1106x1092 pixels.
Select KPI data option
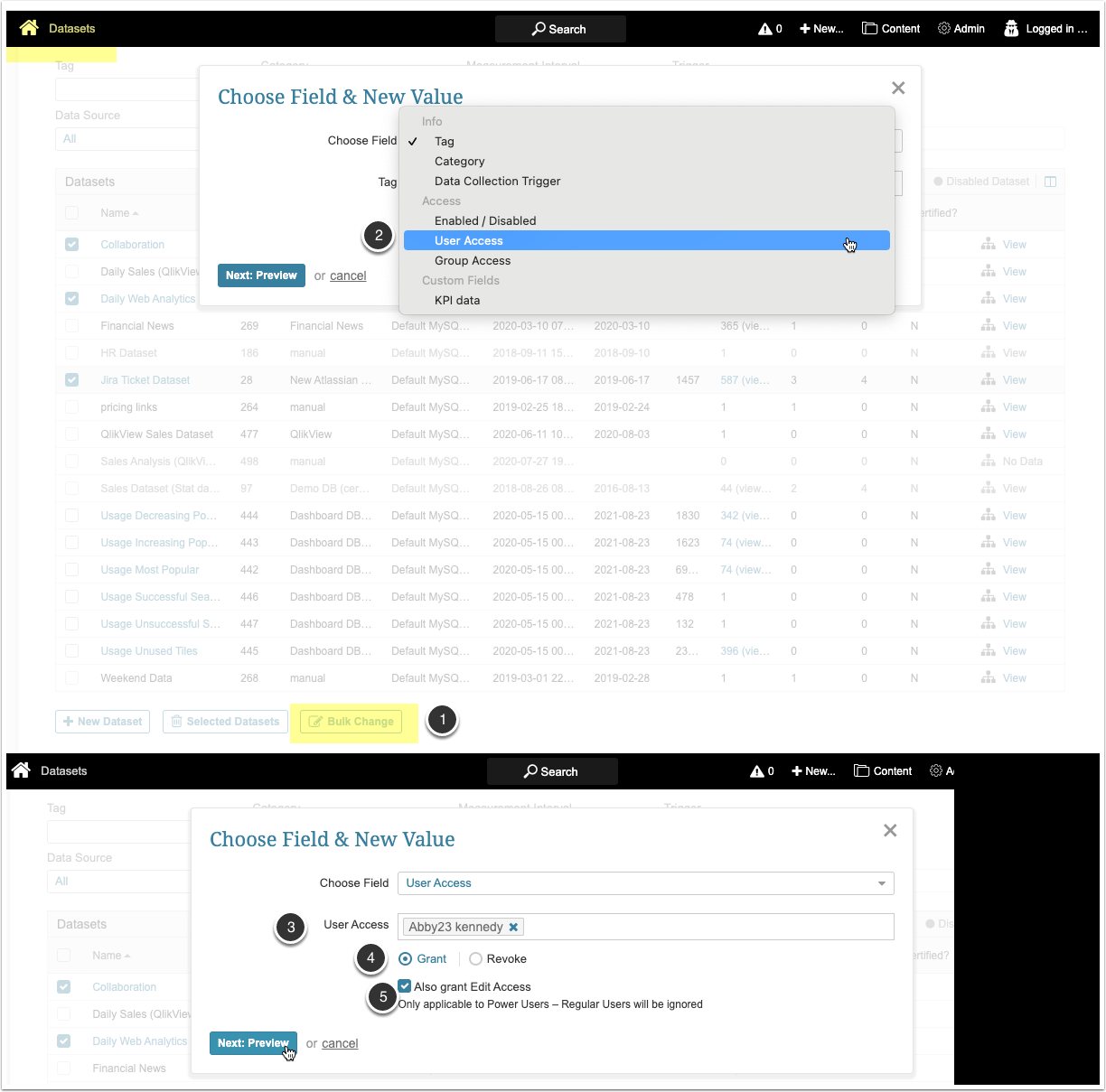click(x=647, y=300)
